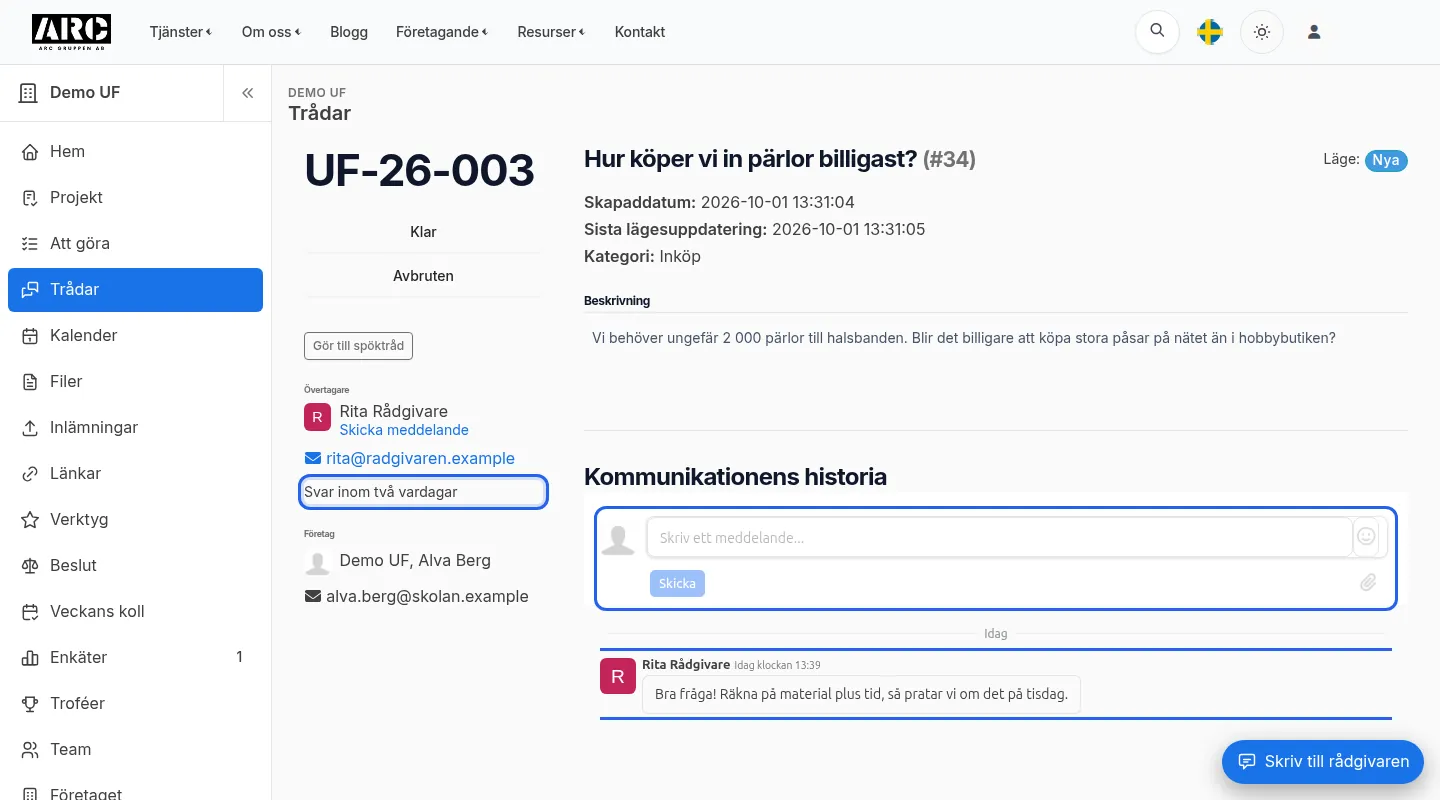Screen dimensions: 1440x800
Task: Click Rita Rådgivare's avatar under Övertagare
Action: 317,417
